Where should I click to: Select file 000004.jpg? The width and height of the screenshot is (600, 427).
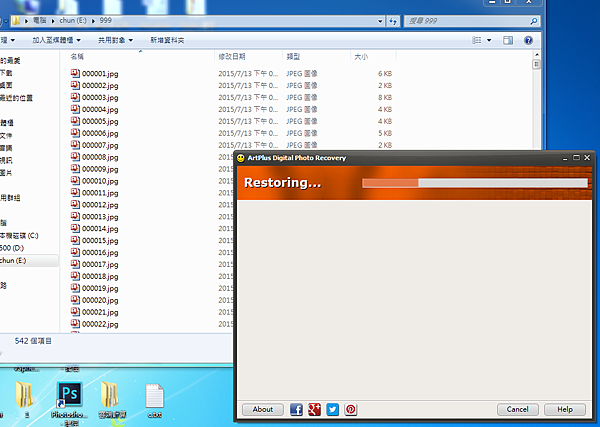(100, 109)
